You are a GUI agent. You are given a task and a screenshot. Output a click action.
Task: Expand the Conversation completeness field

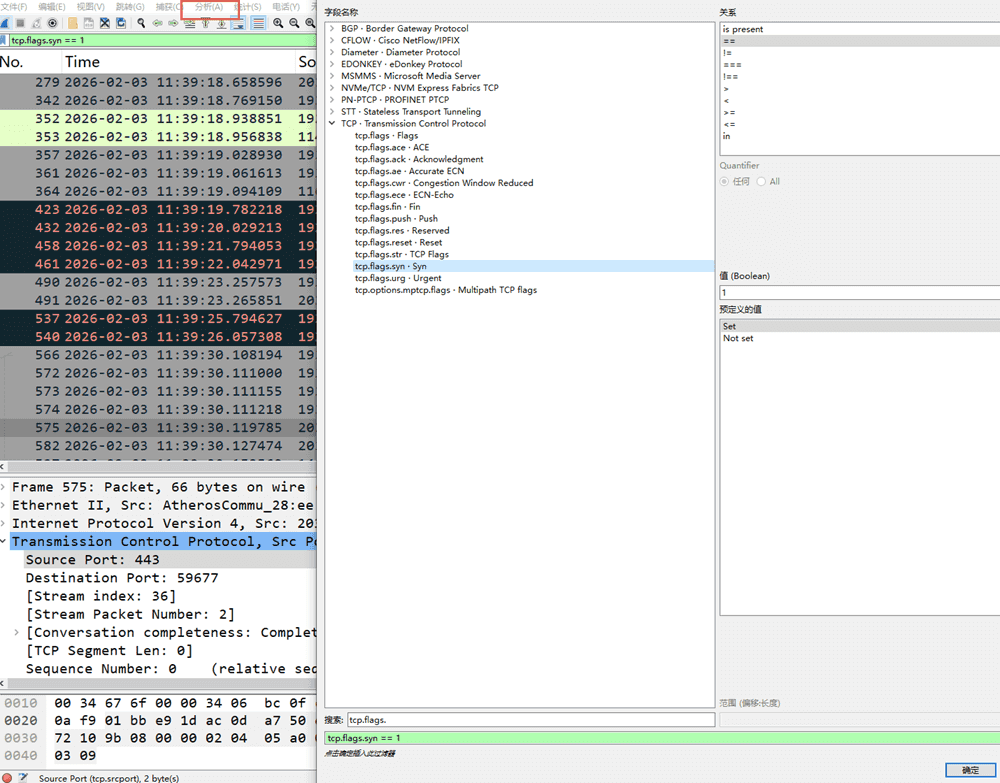coord(16,633)
